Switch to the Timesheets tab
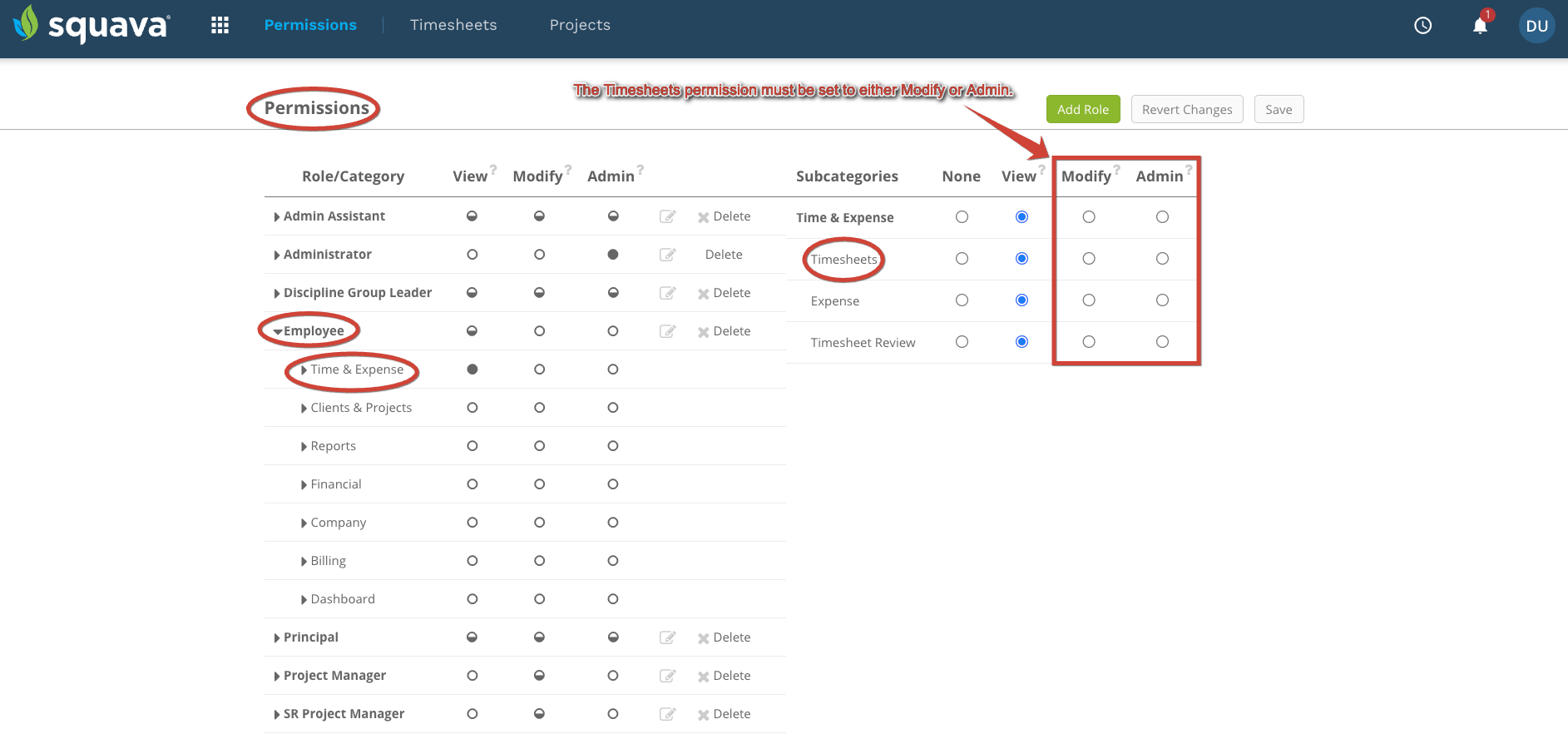 point(453,25)
